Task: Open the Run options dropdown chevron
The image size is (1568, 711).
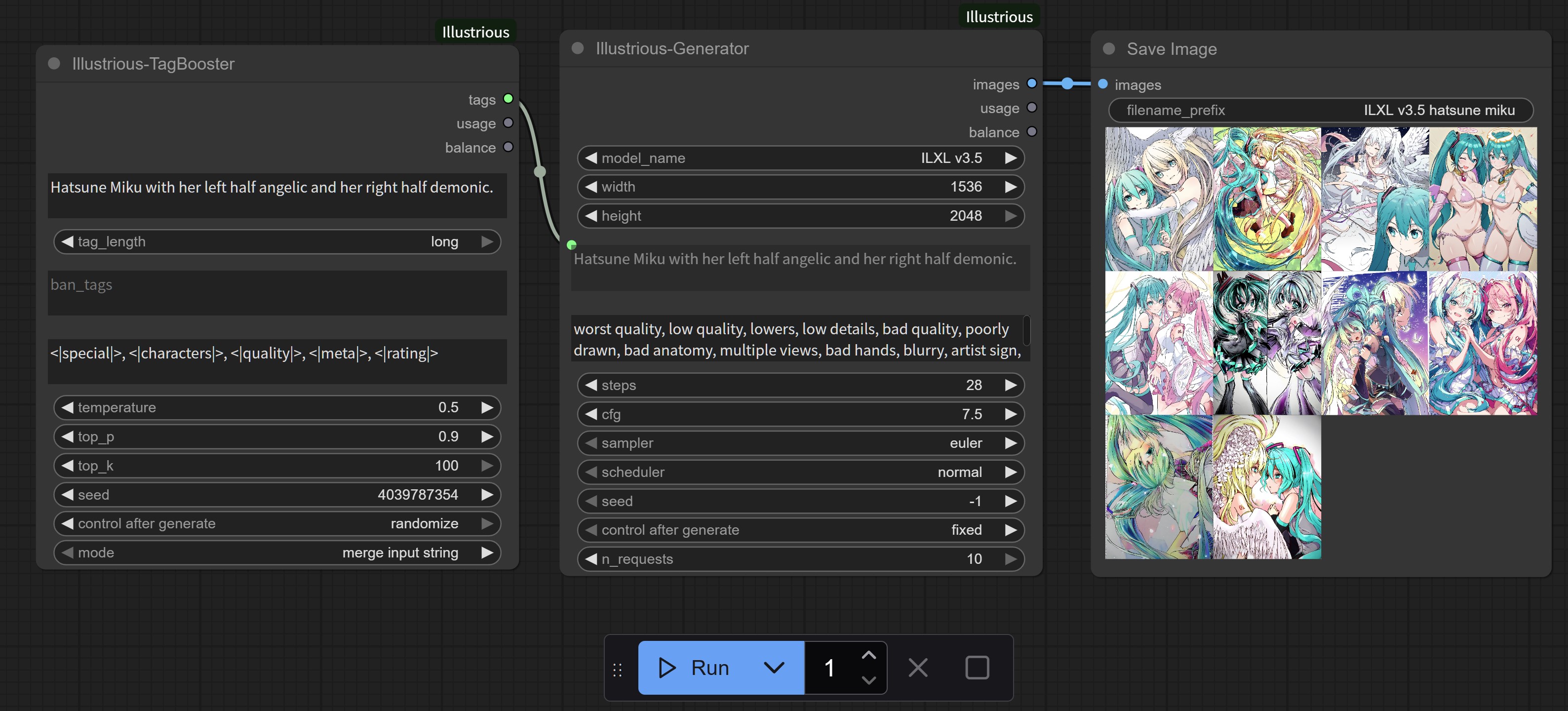Action: [x=774, y=668]
